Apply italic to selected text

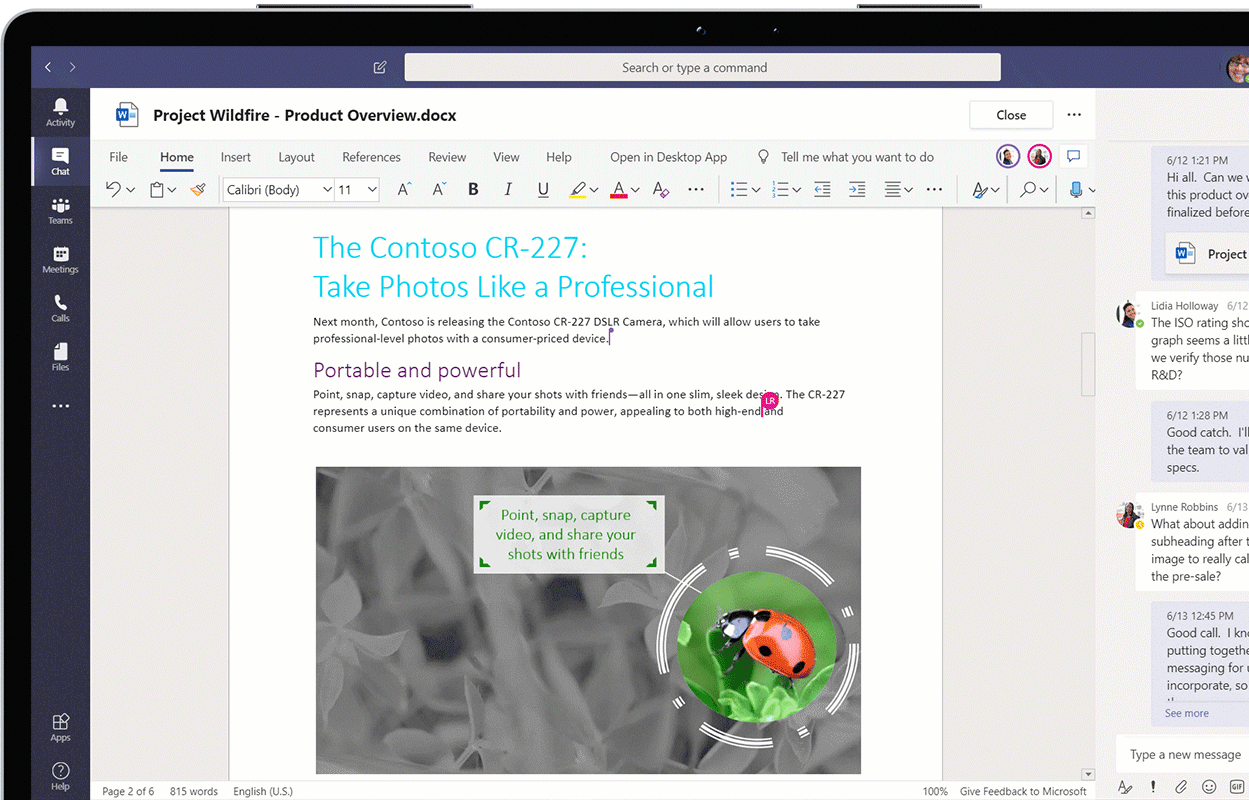508,189
